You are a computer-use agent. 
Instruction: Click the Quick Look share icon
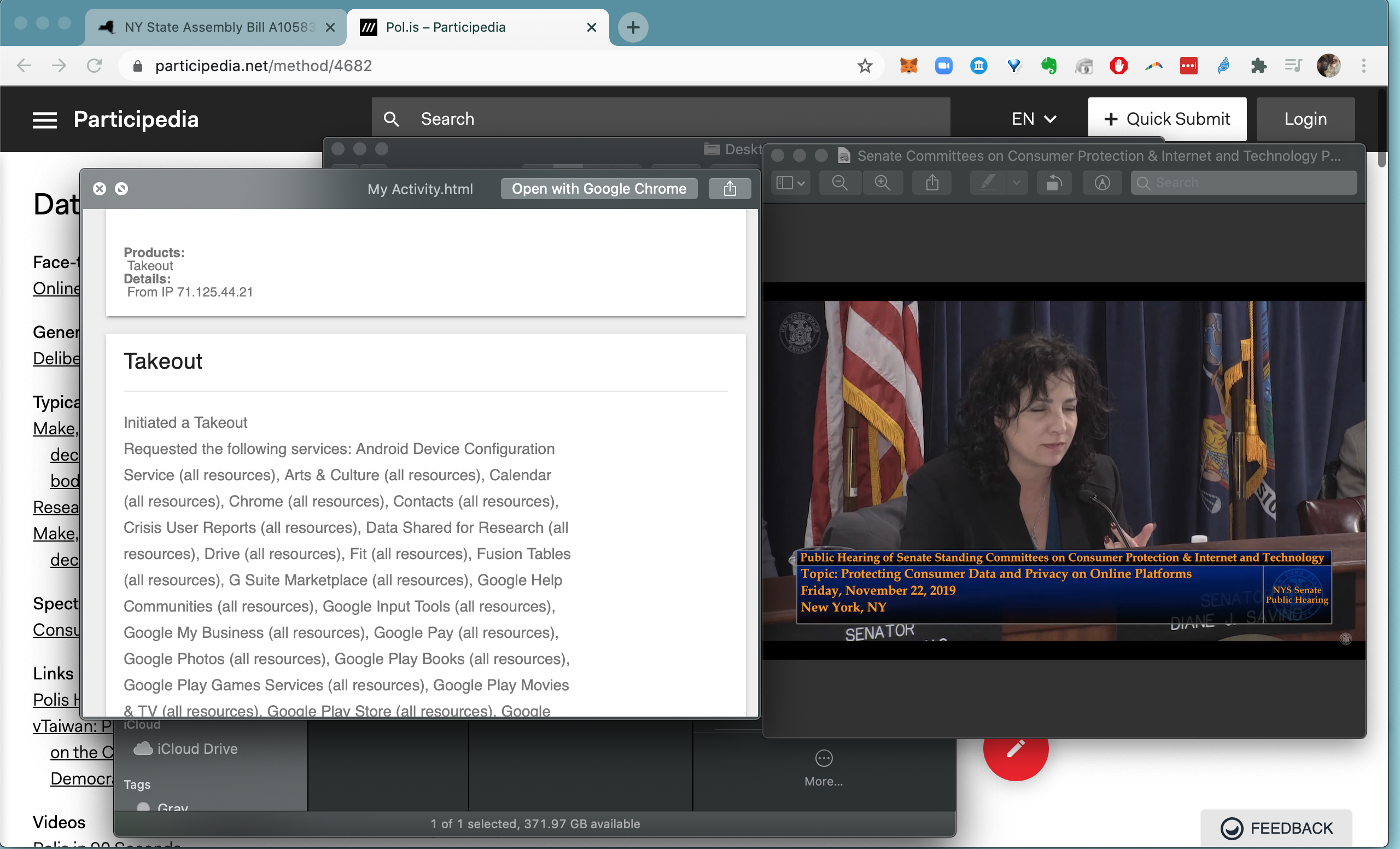coord(730,189)
